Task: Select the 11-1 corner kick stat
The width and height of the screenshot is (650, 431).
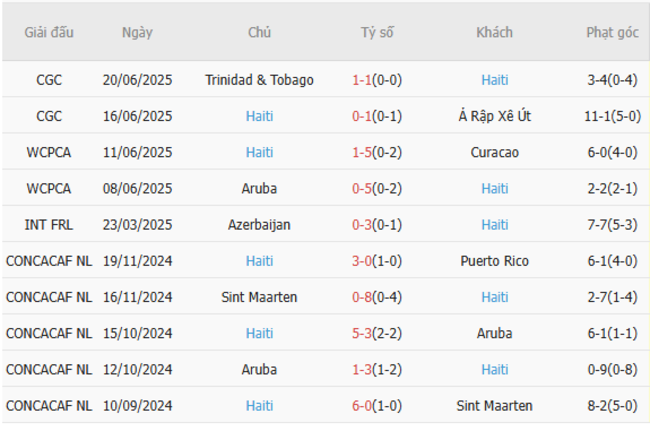Action: pyautogui.click(x=598, y=116)
